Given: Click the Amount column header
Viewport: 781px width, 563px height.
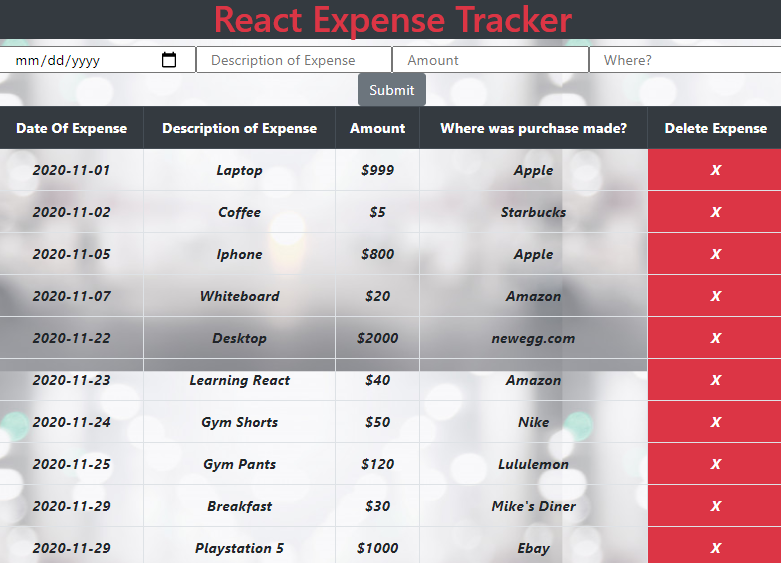Looking at the screenshot, I should point(377,128).
